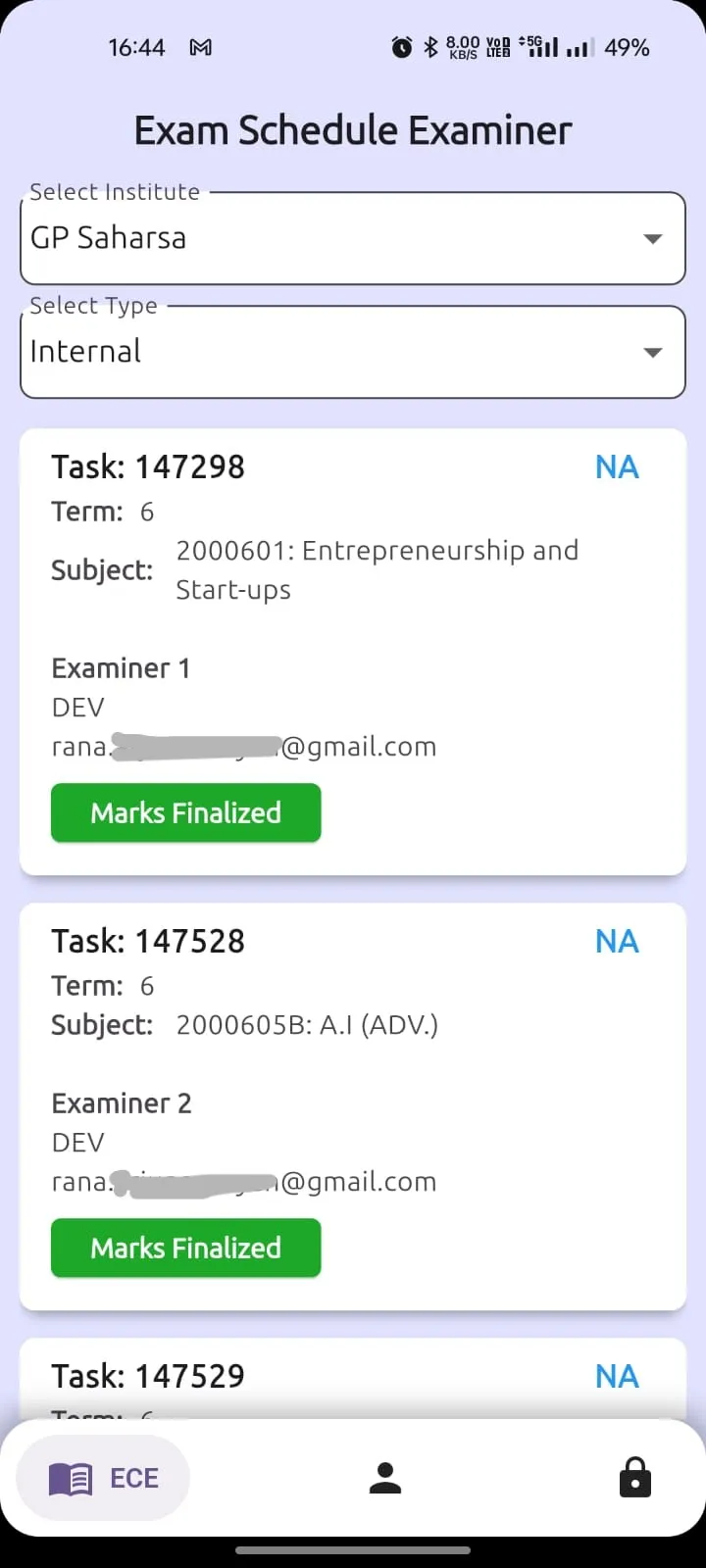Open the GP Saharsa institute selector
The height and width of the screenshot is (1568, 706).
click(x=353, y=238)
